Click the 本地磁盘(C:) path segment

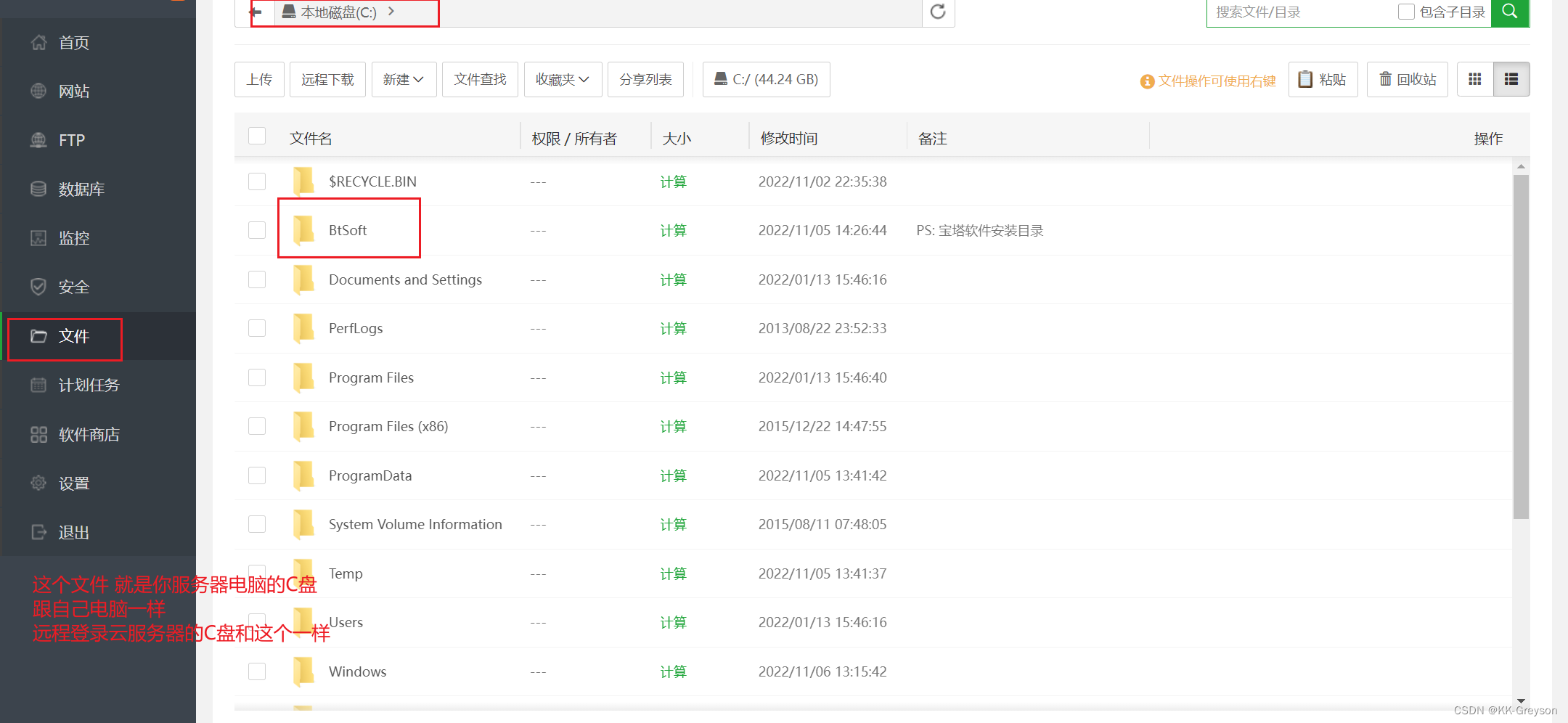pyautogui.click(x=329, y=12)
